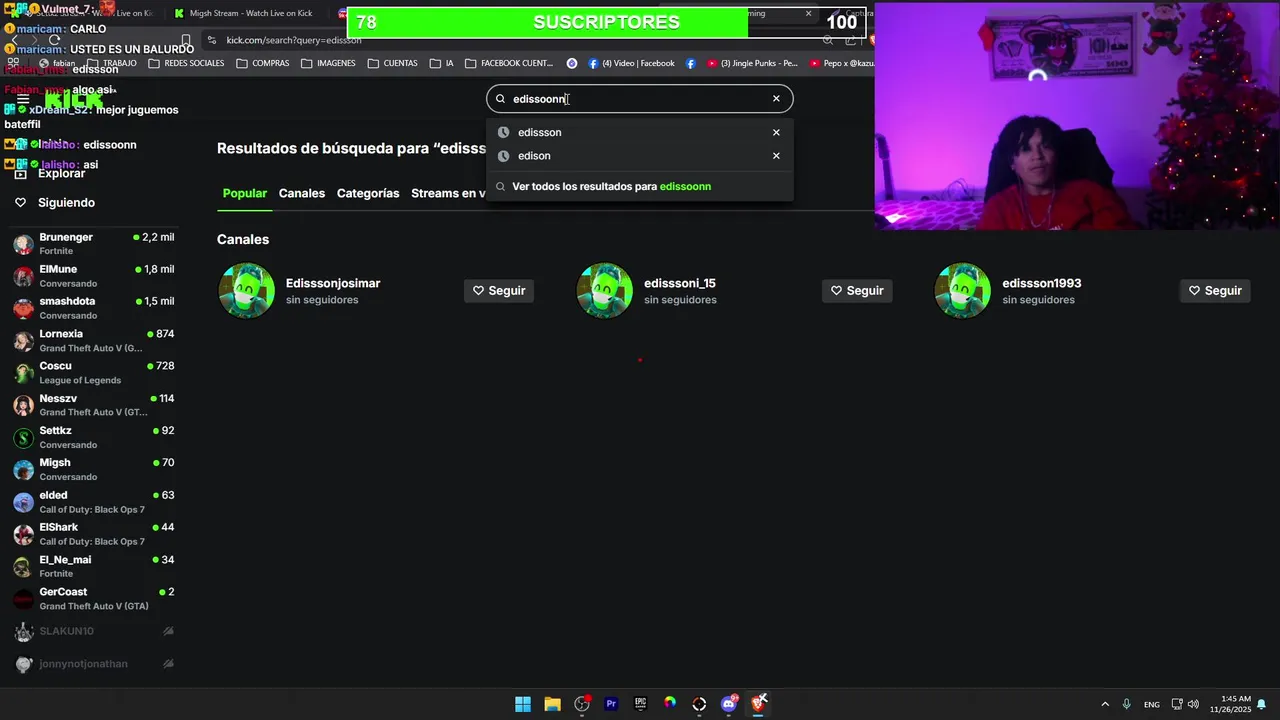Follow the edissson1993 channel
This screenshot has height=720, width=1280.
1215,290
